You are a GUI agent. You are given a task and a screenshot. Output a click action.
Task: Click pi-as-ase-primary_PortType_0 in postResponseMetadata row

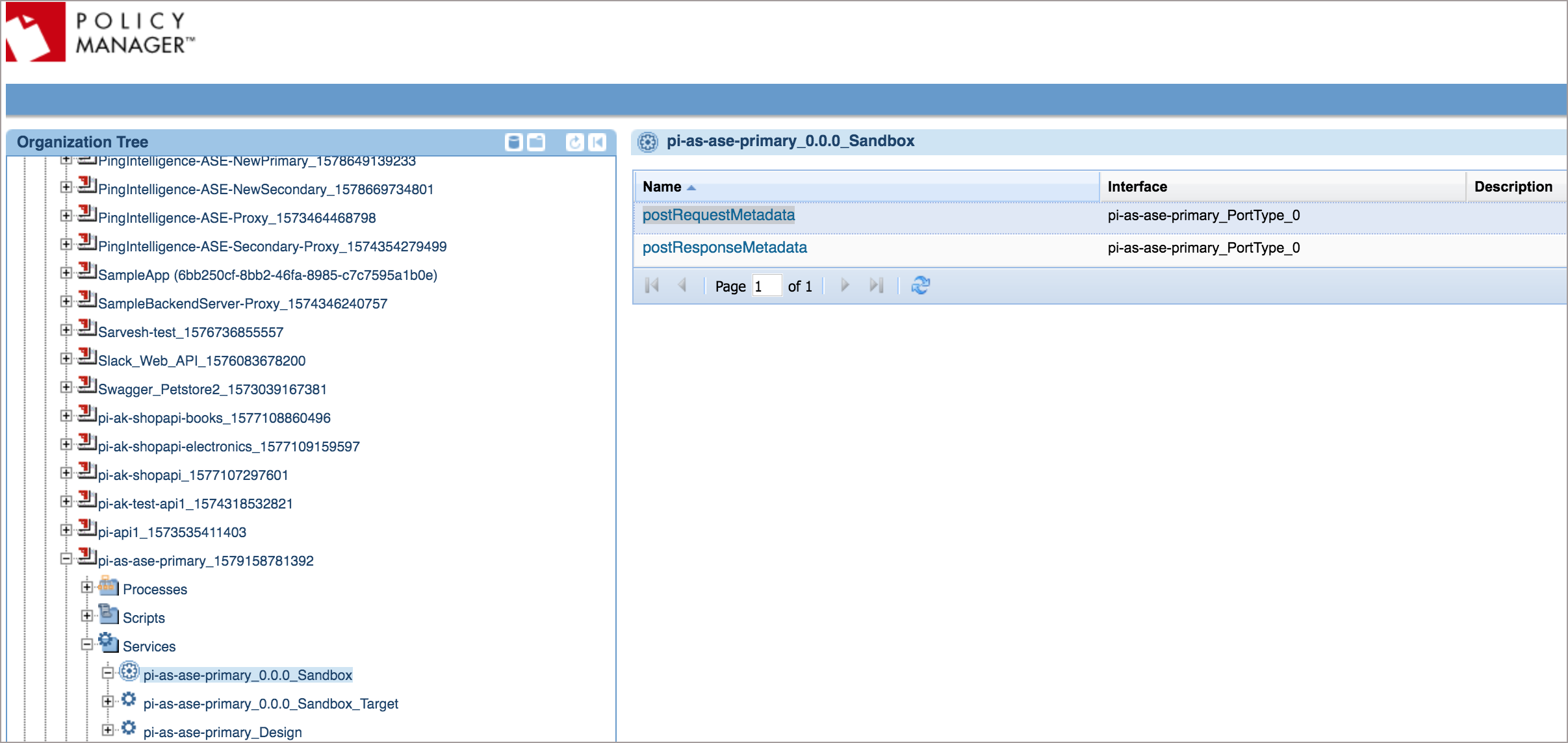(1203, 248)
